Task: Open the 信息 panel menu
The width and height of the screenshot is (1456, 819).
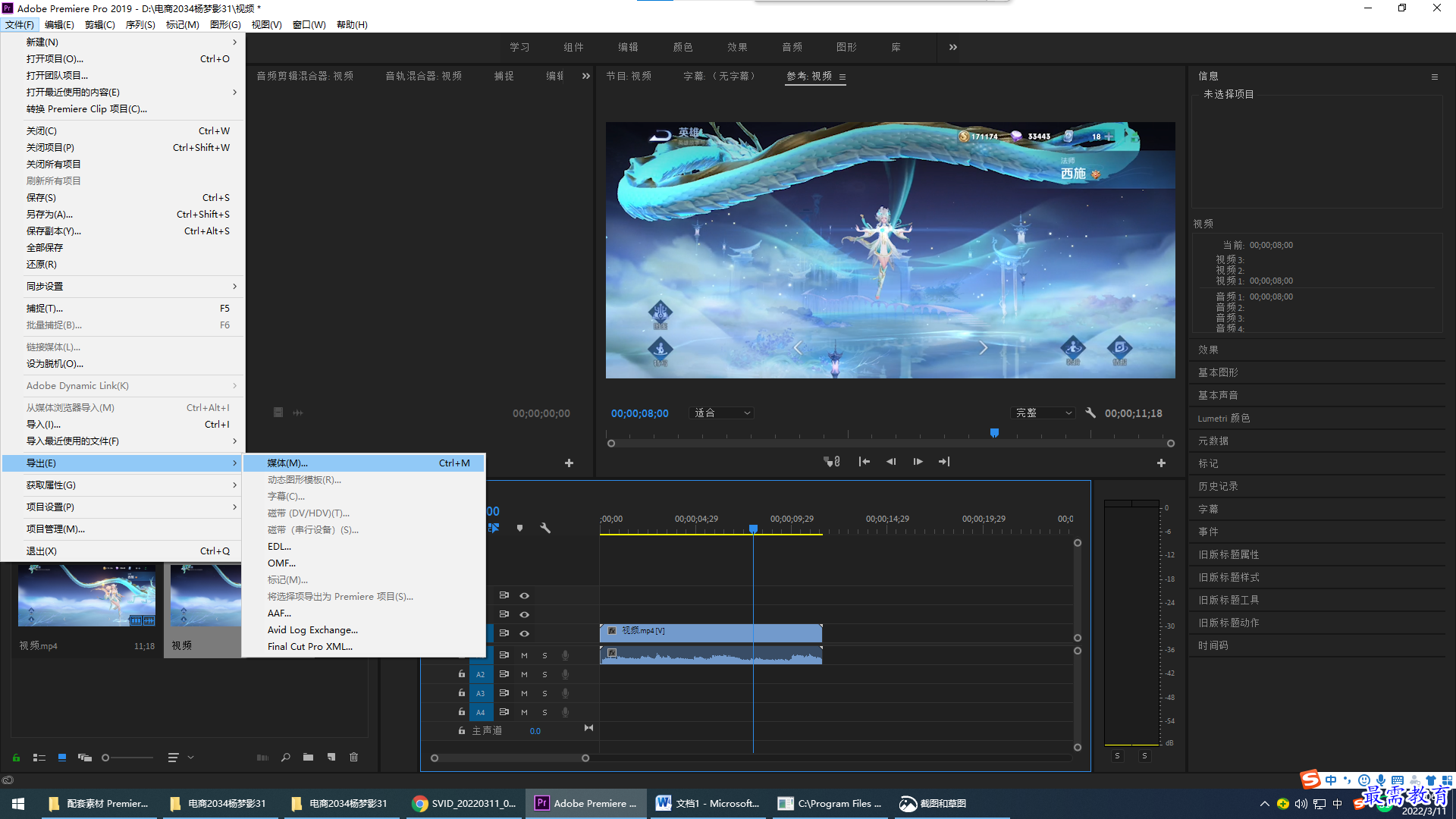Action: [1435, 77]
